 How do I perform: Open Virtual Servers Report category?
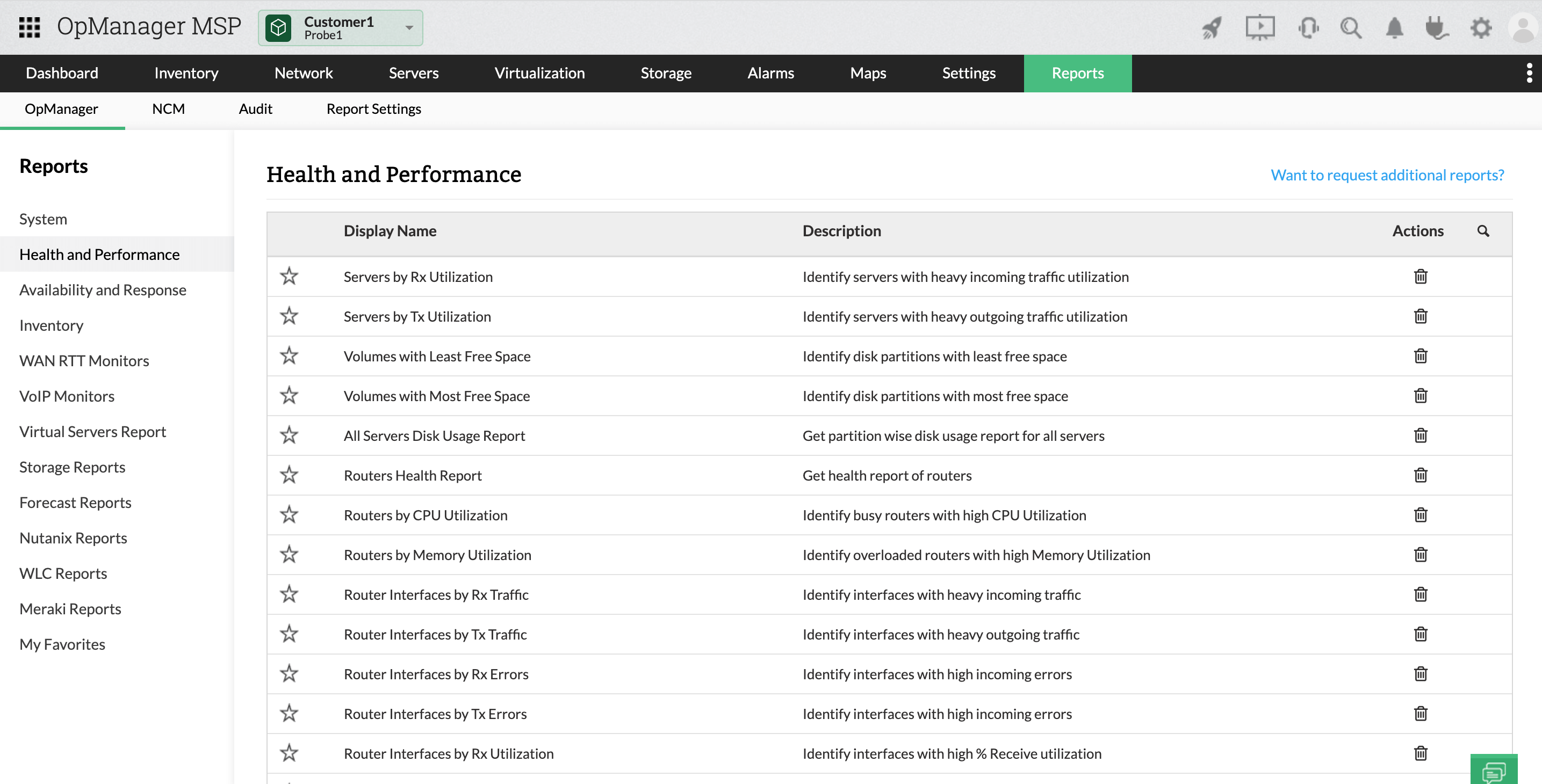pyautogui.click(x=93, y=432)
